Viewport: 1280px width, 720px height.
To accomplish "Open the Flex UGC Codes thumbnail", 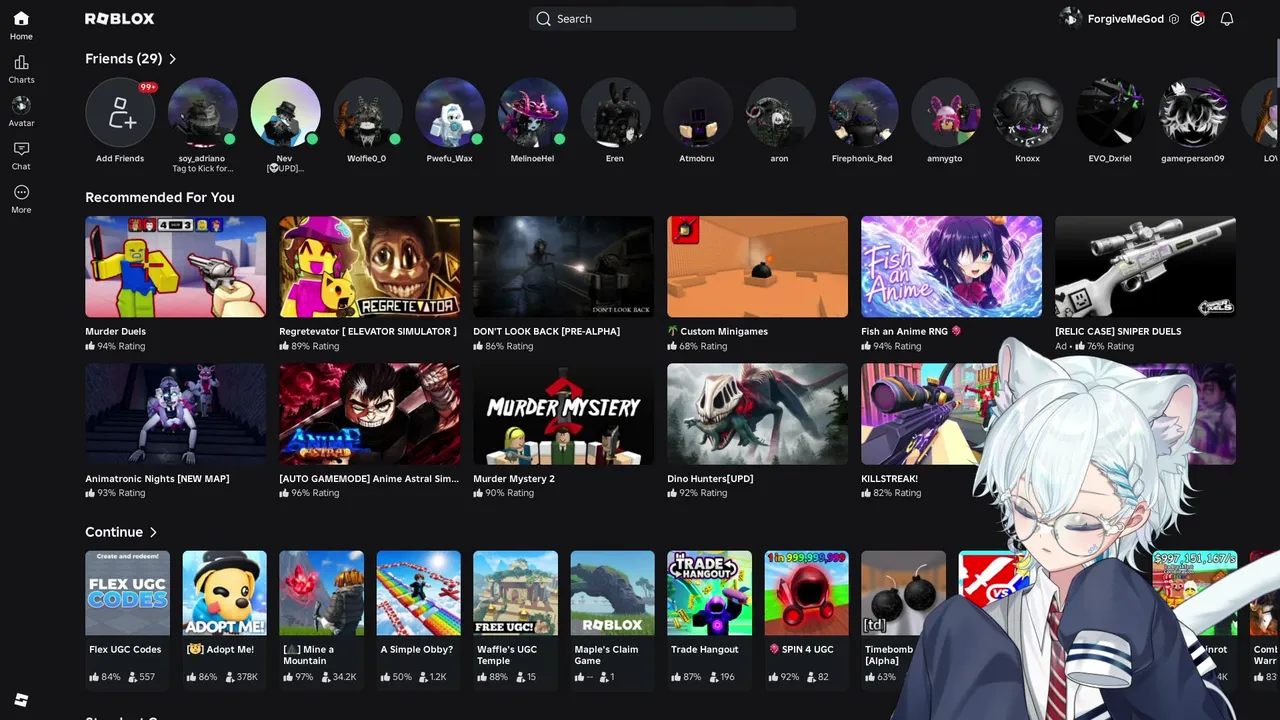I will pyautogui.click(x=127, y=593).
